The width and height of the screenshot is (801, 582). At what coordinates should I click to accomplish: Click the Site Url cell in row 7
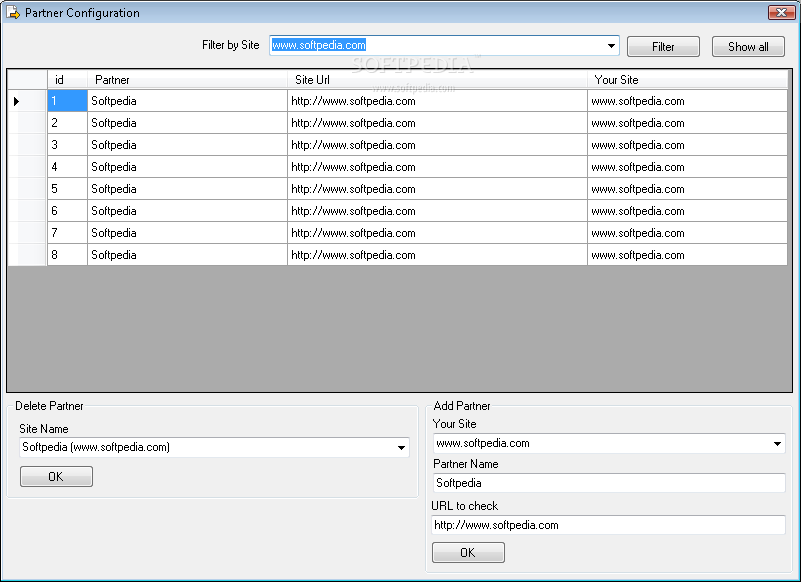(437, 233)
